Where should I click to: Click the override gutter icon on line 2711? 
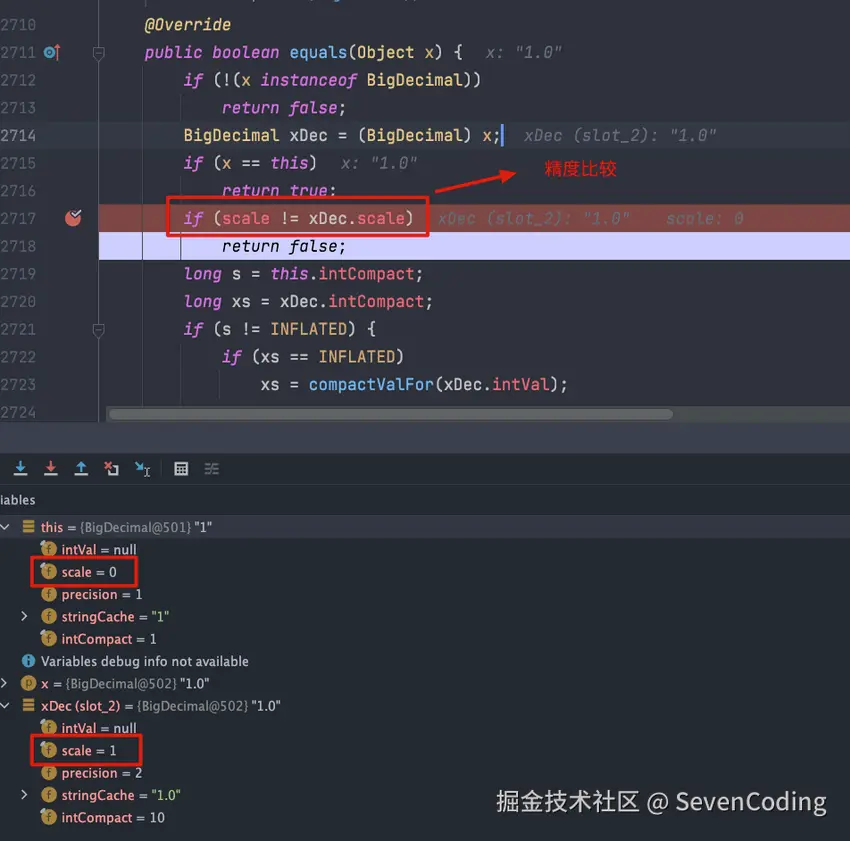[52, 53]
